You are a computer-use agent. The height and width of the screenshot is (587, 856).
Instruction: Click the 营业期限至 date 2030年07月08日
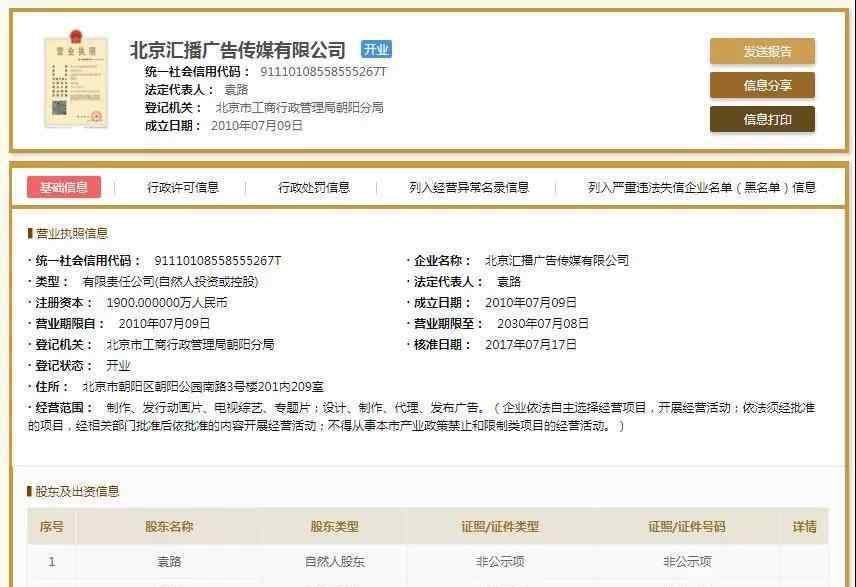(x=543, y=323)
